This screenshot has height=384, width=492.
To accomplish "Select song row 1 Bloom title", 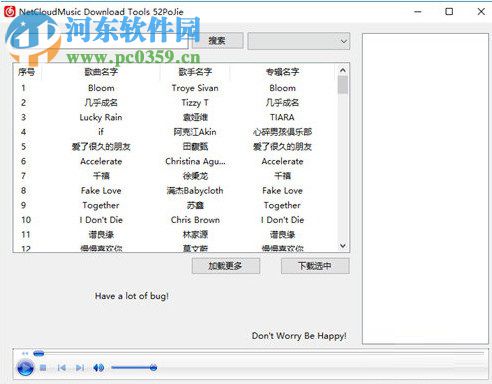I will point(101,88).
